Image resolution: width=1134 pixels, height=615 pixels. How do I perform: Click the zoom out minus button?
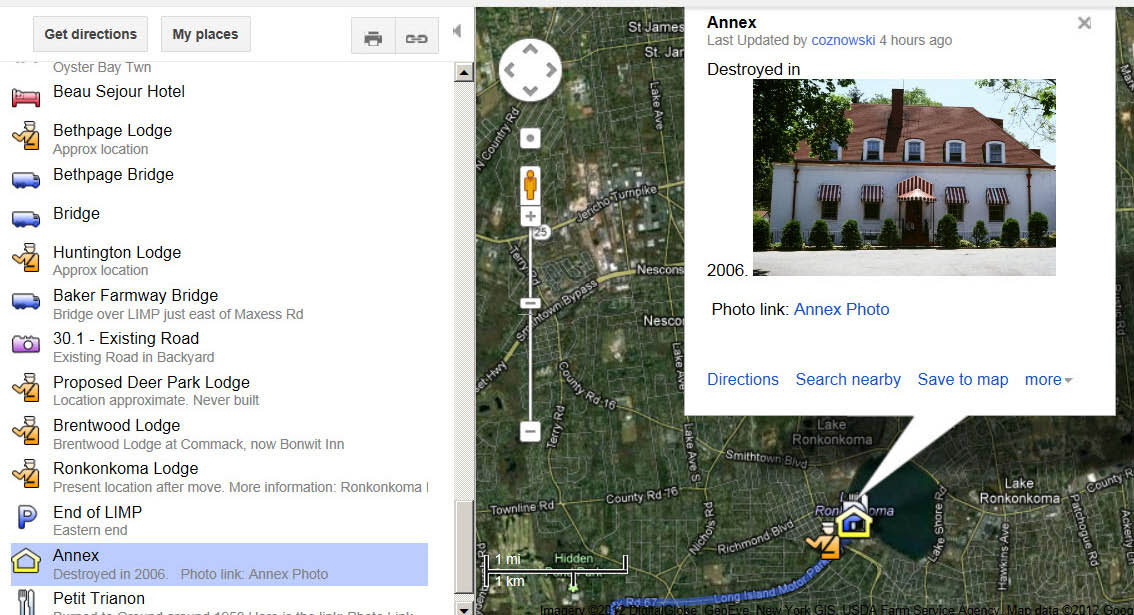coord(530,432)
